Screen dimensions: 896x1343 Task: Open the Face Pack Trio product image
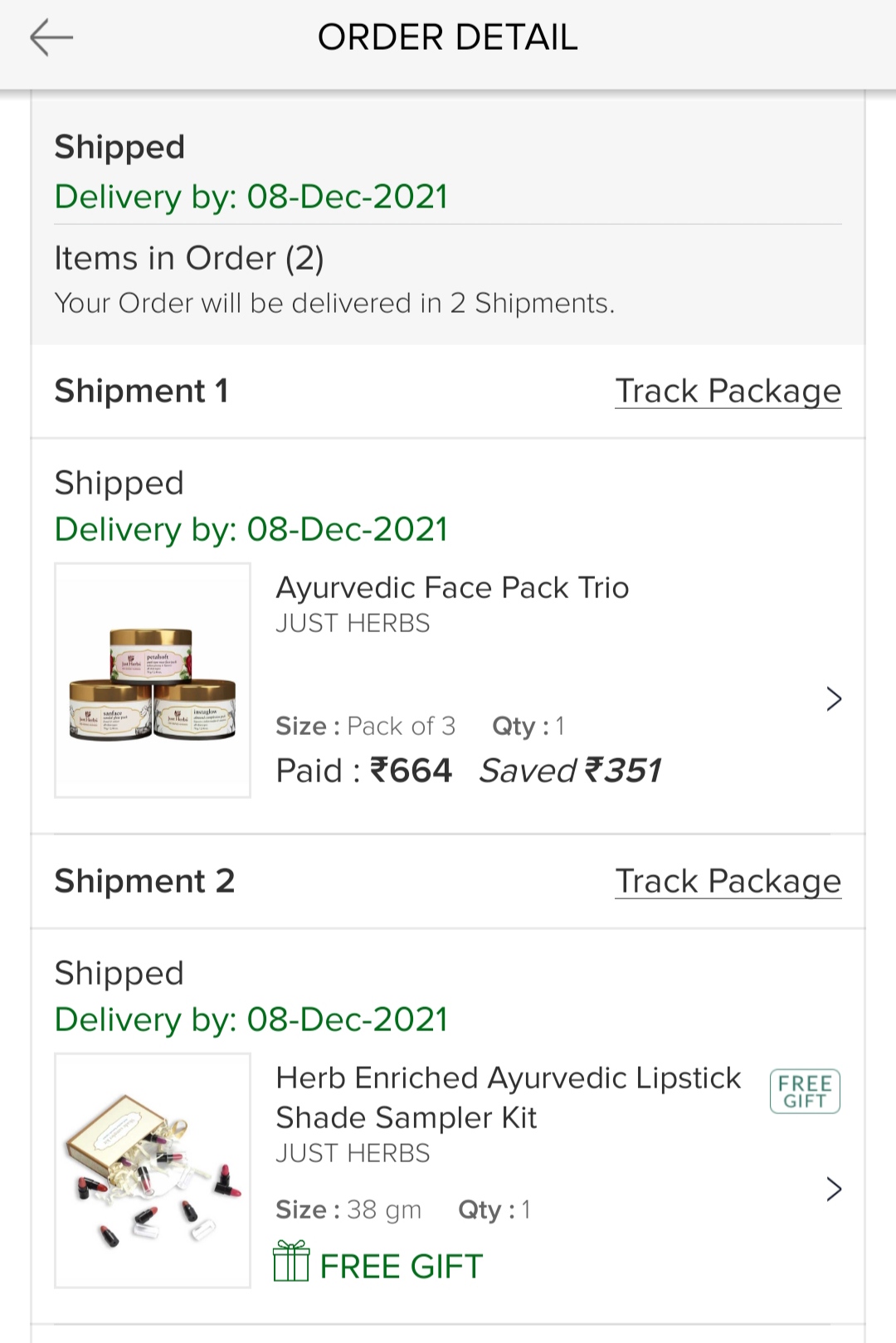(x=153, y=680)
